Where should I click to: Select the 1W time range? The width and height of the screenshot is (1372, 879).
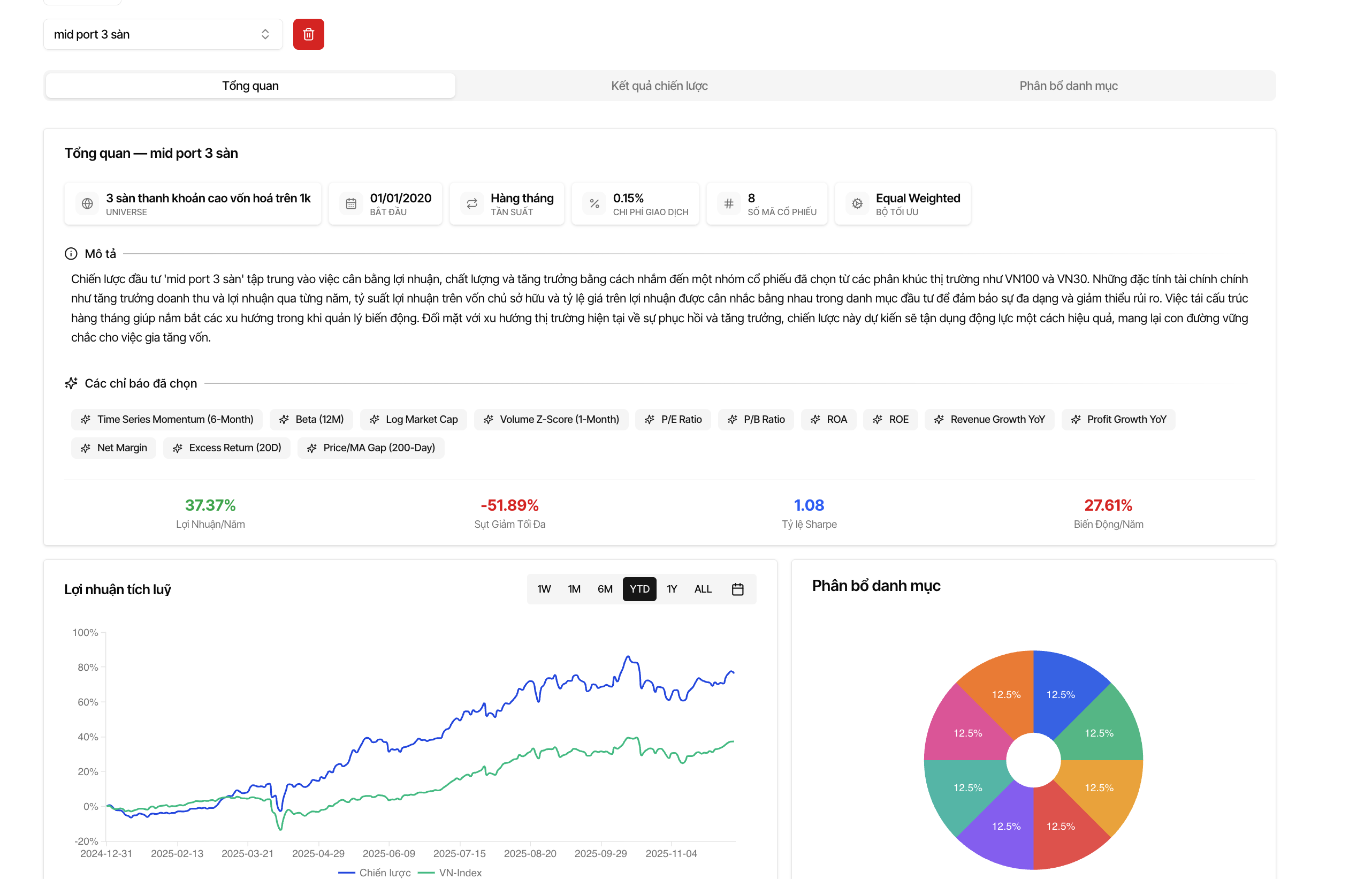point(544,589)
